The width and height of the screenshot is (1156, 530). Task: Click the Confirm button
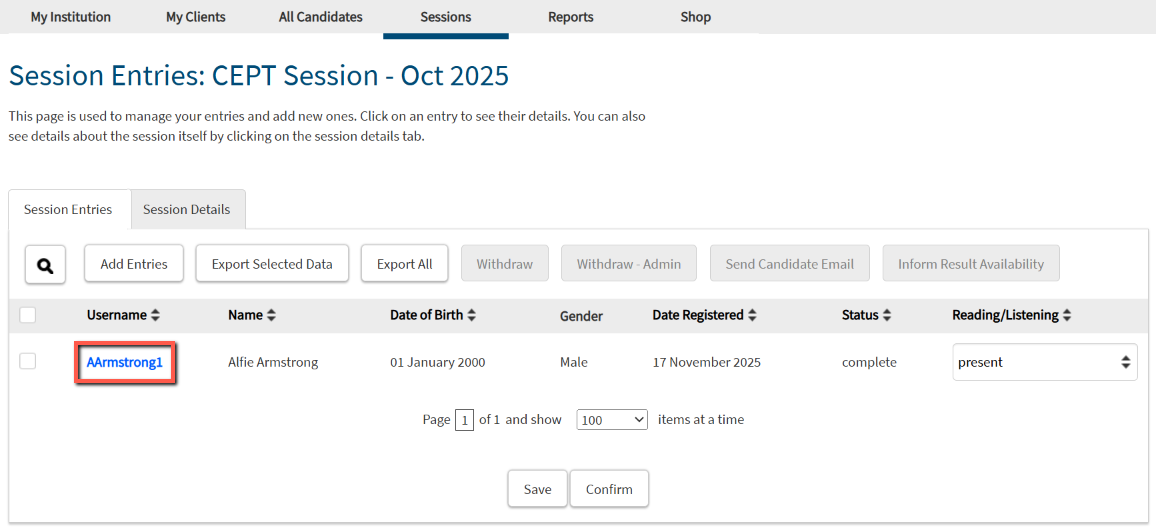(609, 489)
